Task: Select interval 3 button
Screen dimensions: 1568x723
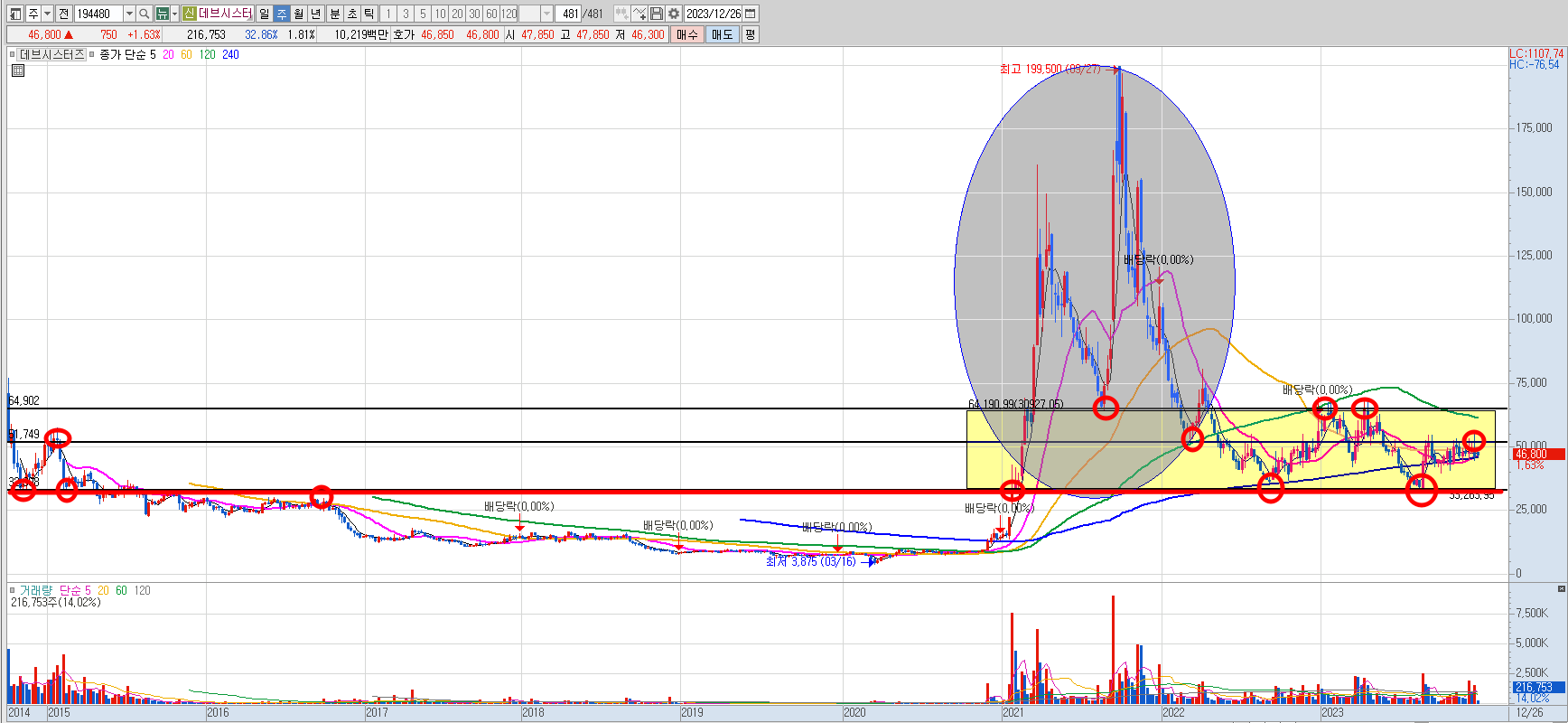Action: [406, 14]
